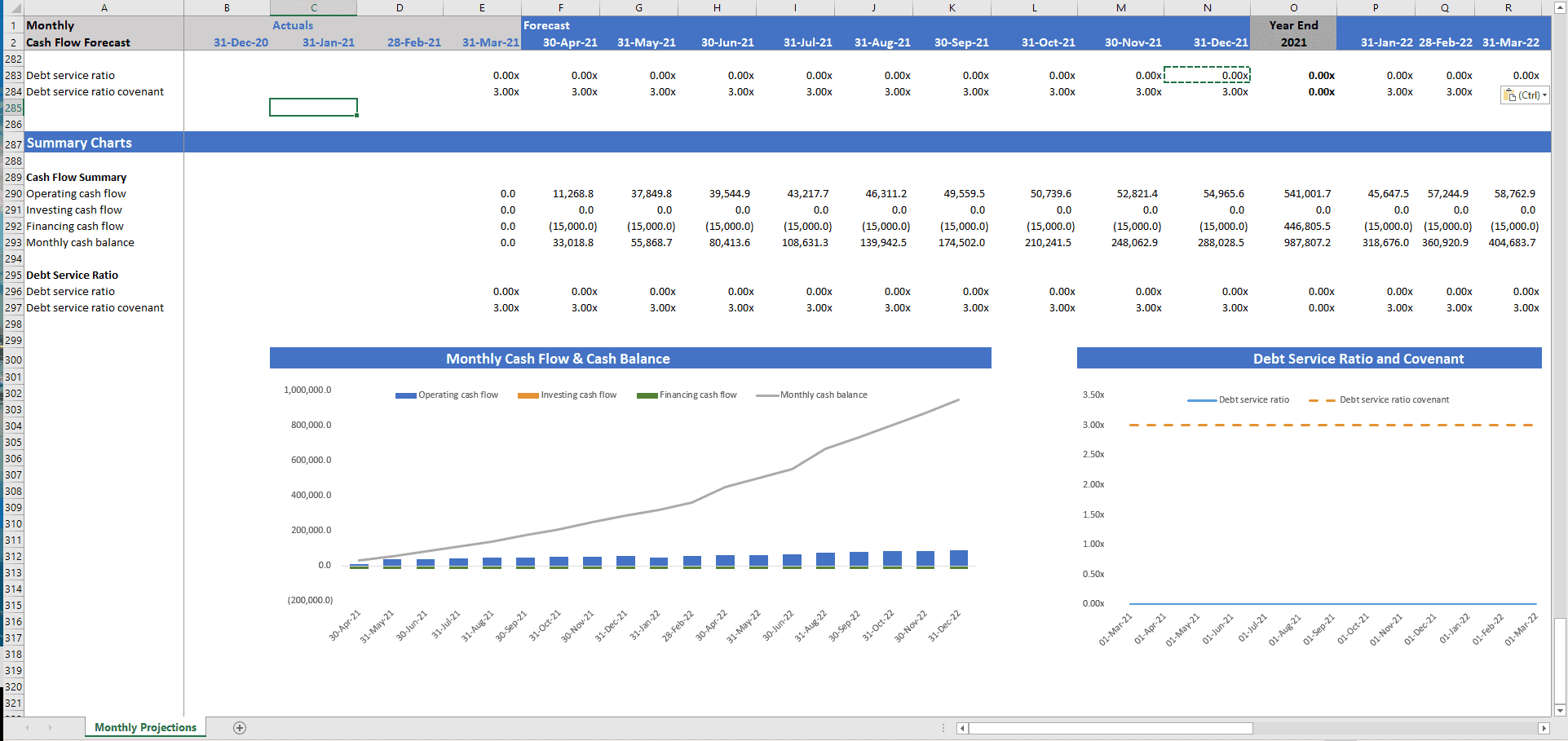Click the copied cell with dashed border
The image size is (1568, 741).
pos(1207,75)
